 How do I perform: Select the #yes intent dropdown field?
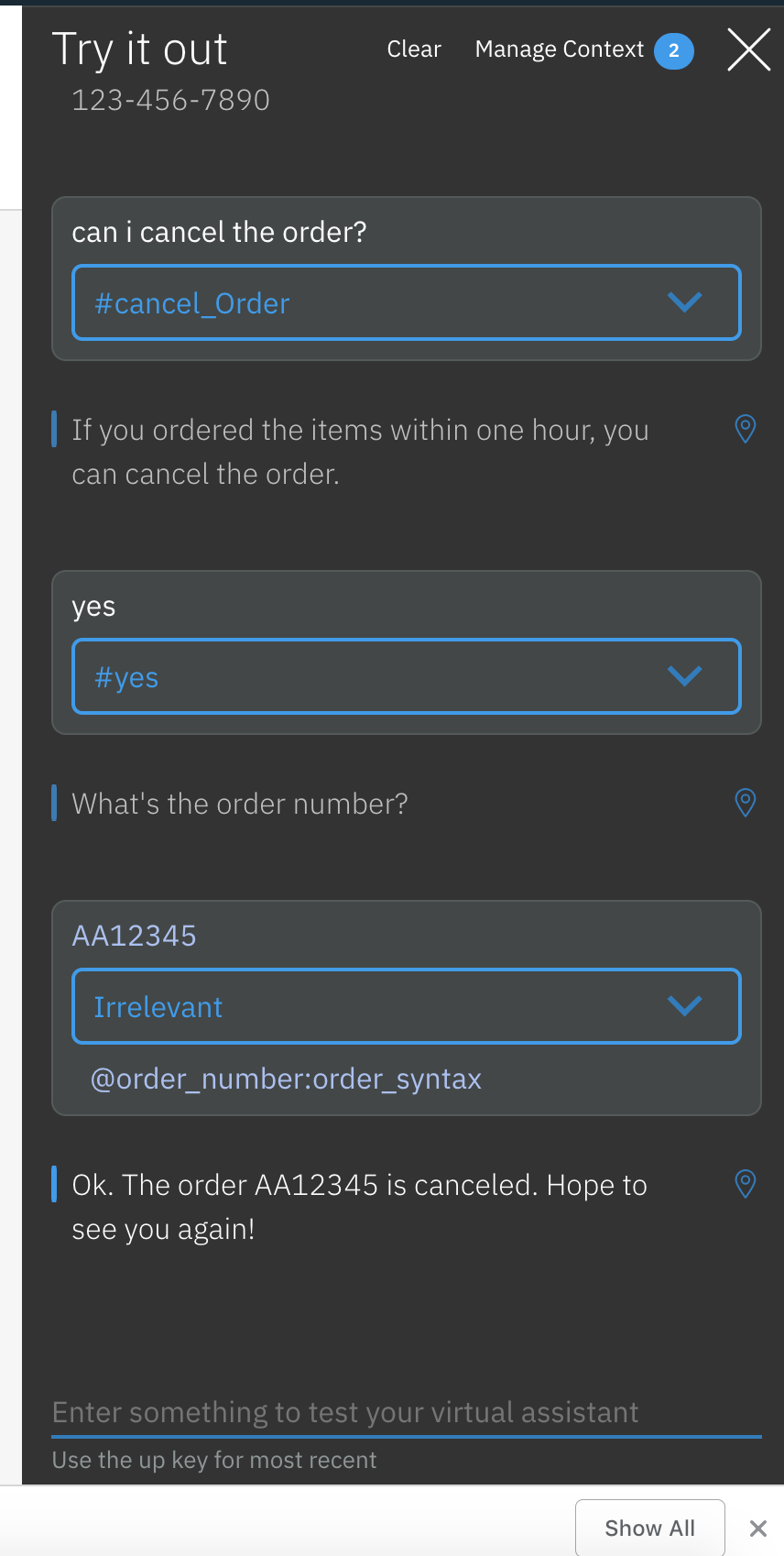pyautogui.click(x=407, y=676)
